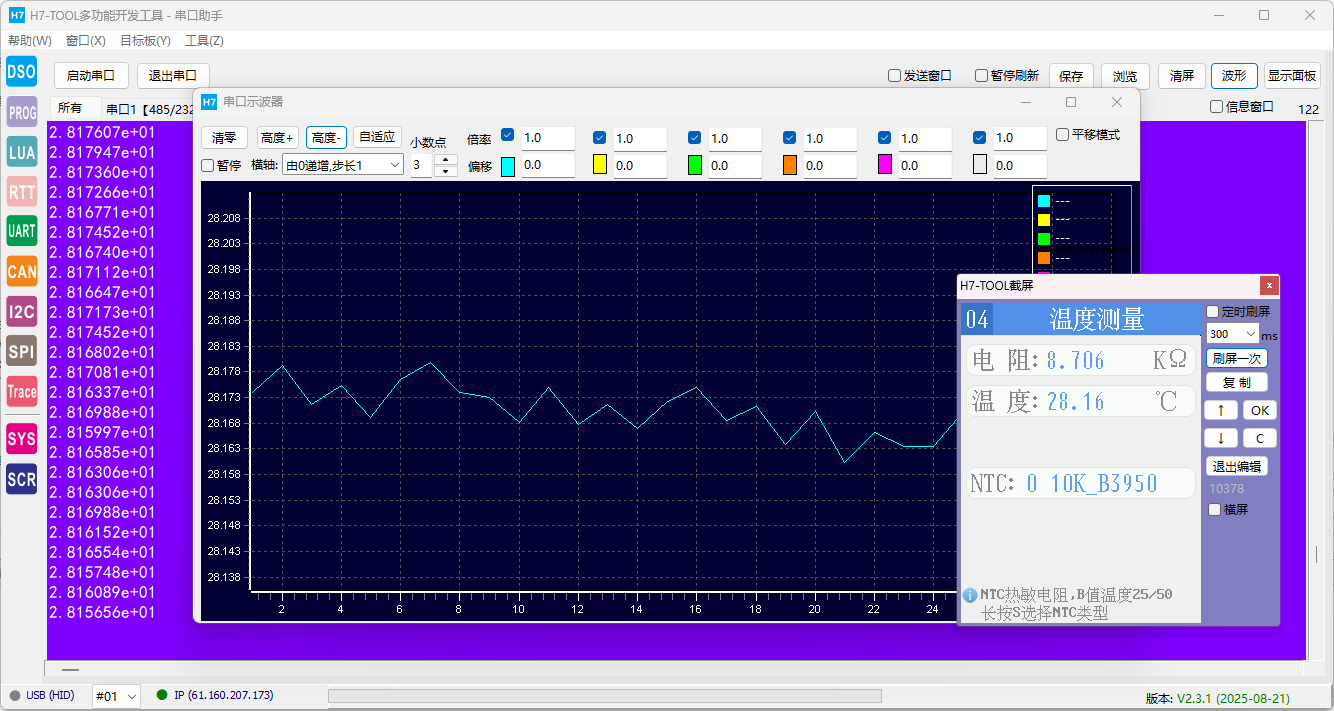Open the PROG programmer sidebar tool

(x=22, y=112)
